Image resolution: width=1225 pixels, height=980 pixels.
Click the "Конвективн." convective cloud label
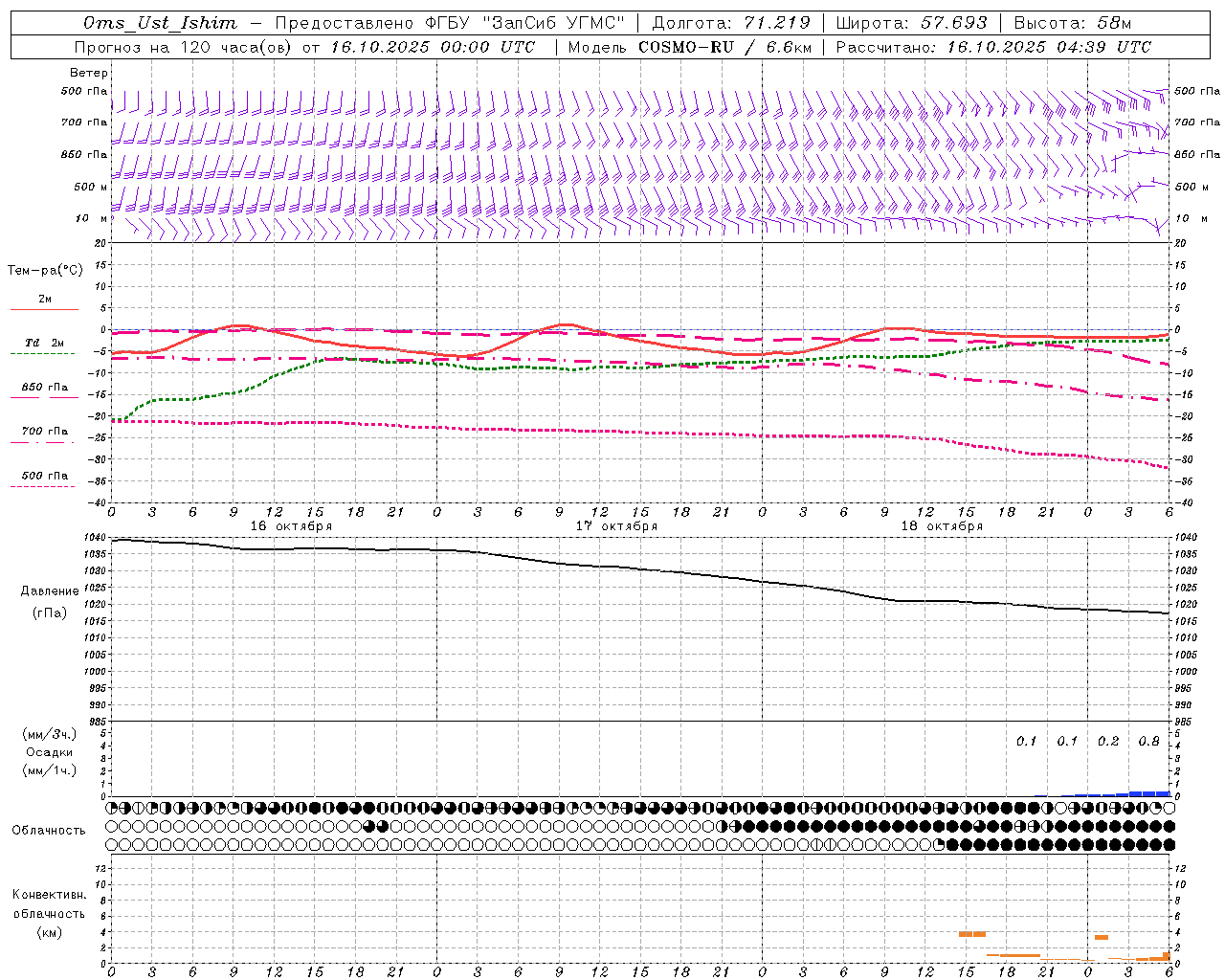coord(49,895)
